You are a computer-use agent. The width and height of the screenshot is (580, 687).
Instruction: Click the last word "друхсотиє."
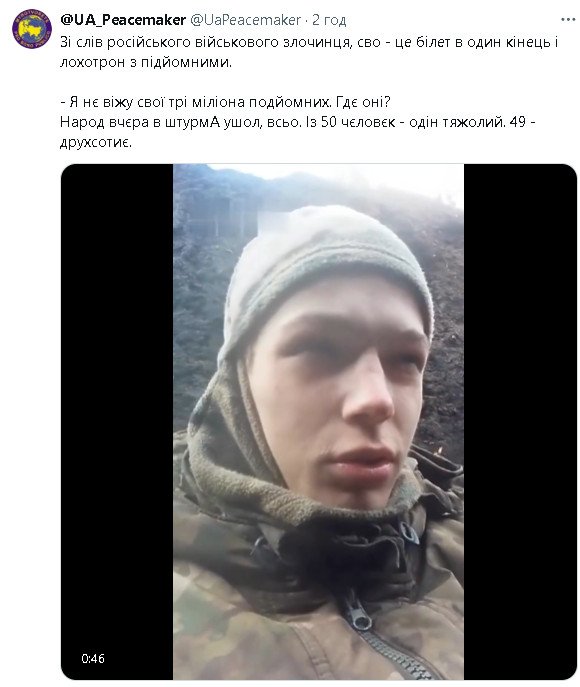click(95, 142)
